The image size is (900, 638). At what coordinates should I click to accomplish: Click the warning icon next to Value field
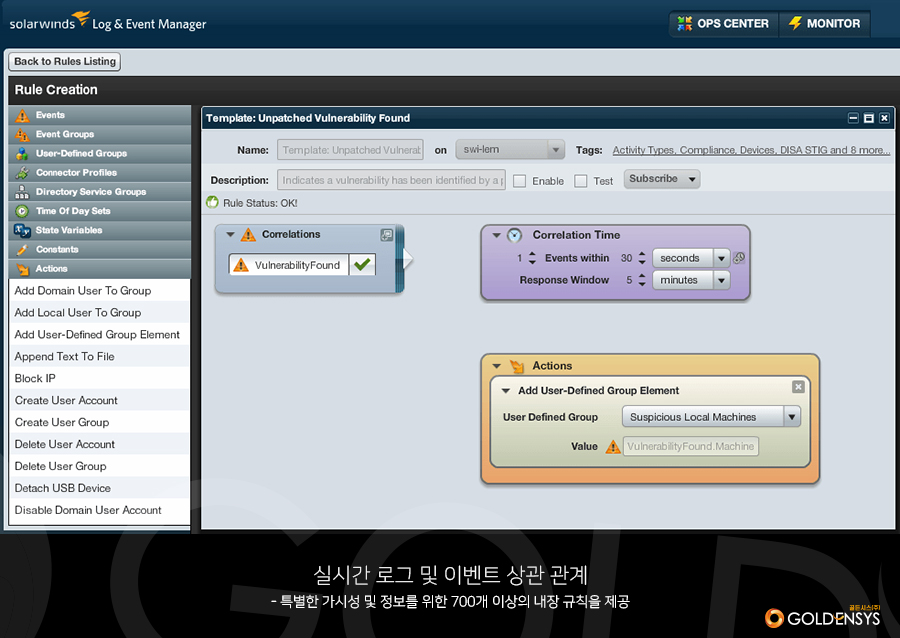tap(613, 446)
